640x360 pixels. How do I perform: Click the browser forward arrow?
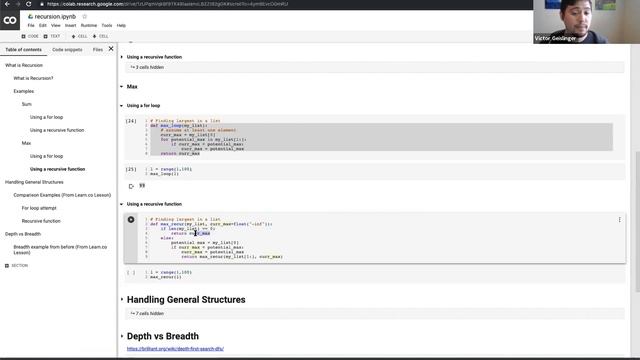tap(18, 4)
